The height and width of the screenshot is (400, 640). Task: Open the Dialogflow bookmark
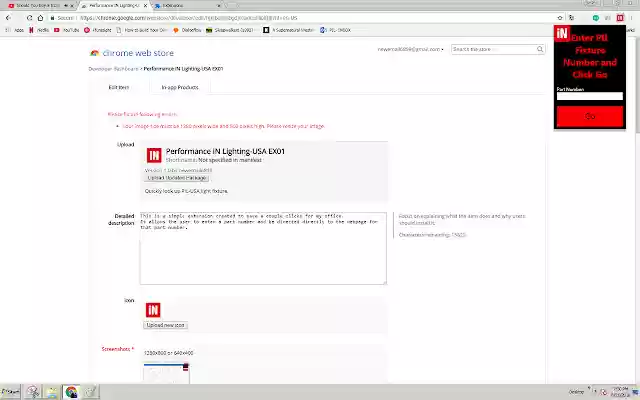188,30
